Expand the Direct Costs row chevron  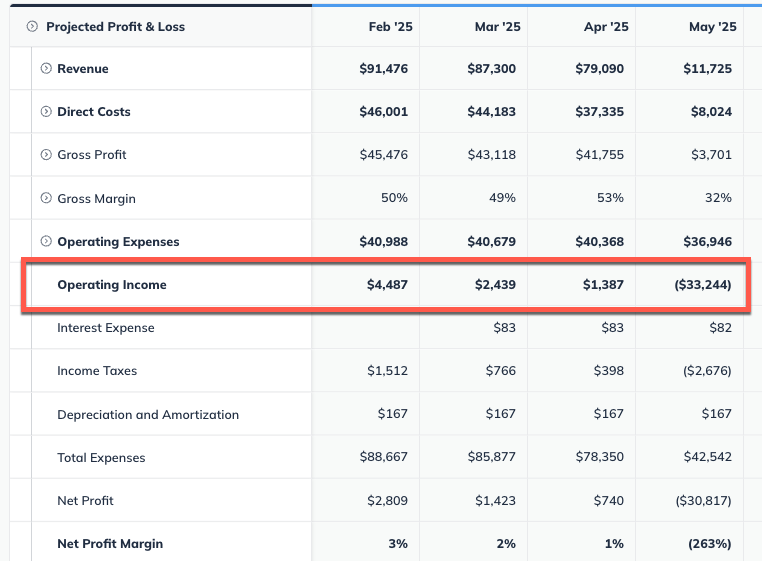46,112
